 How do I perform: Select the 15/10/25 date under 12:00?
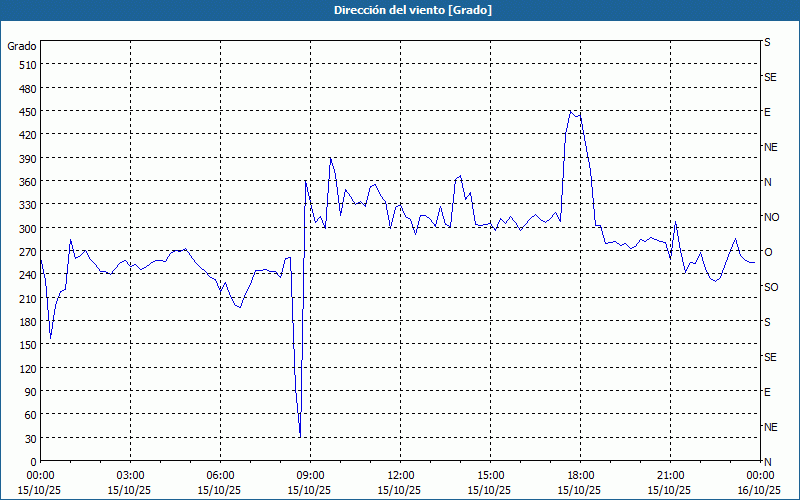pos(399,491)
